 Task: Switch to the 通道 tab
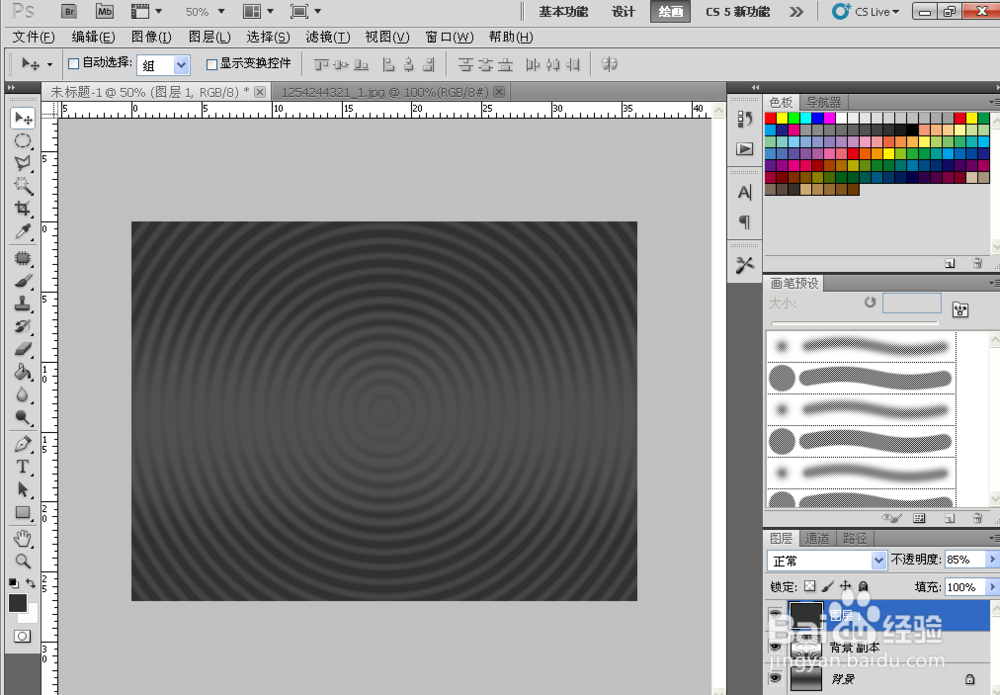coord(817,537)
